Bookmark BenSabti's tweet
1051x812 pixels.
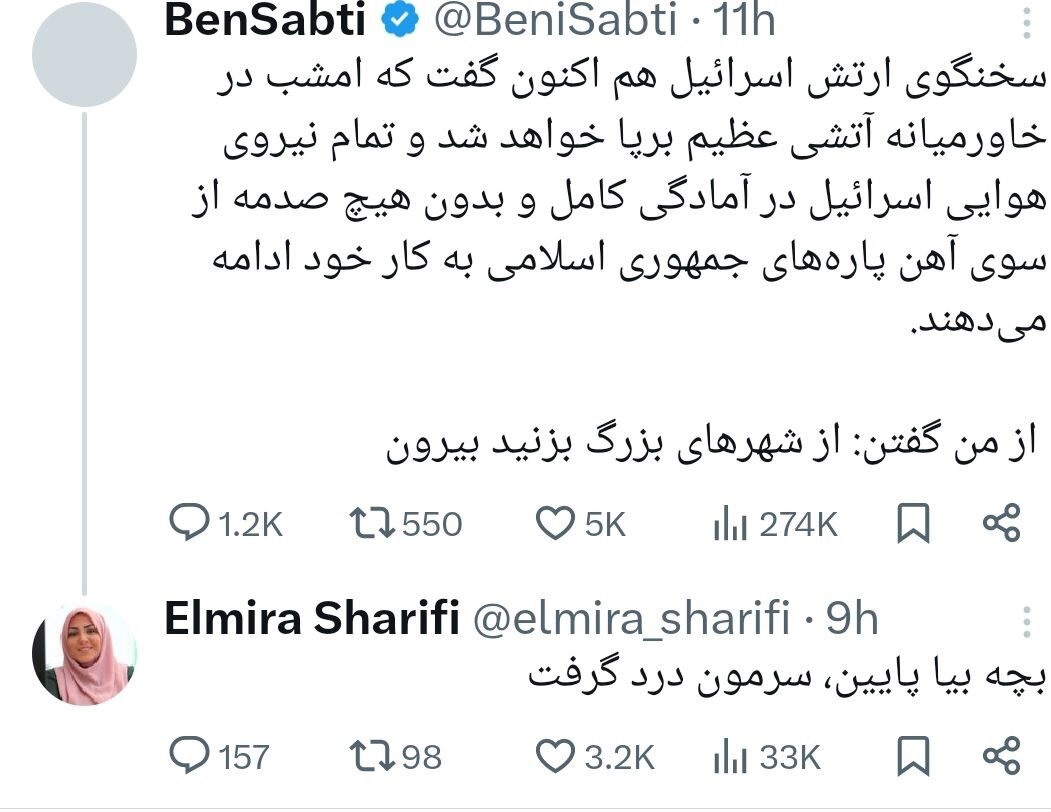tap(913, 524)
